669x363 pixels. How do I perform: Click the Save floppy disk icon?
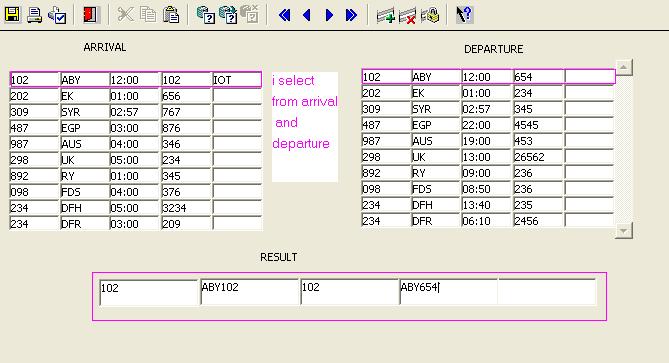point(12,15)
